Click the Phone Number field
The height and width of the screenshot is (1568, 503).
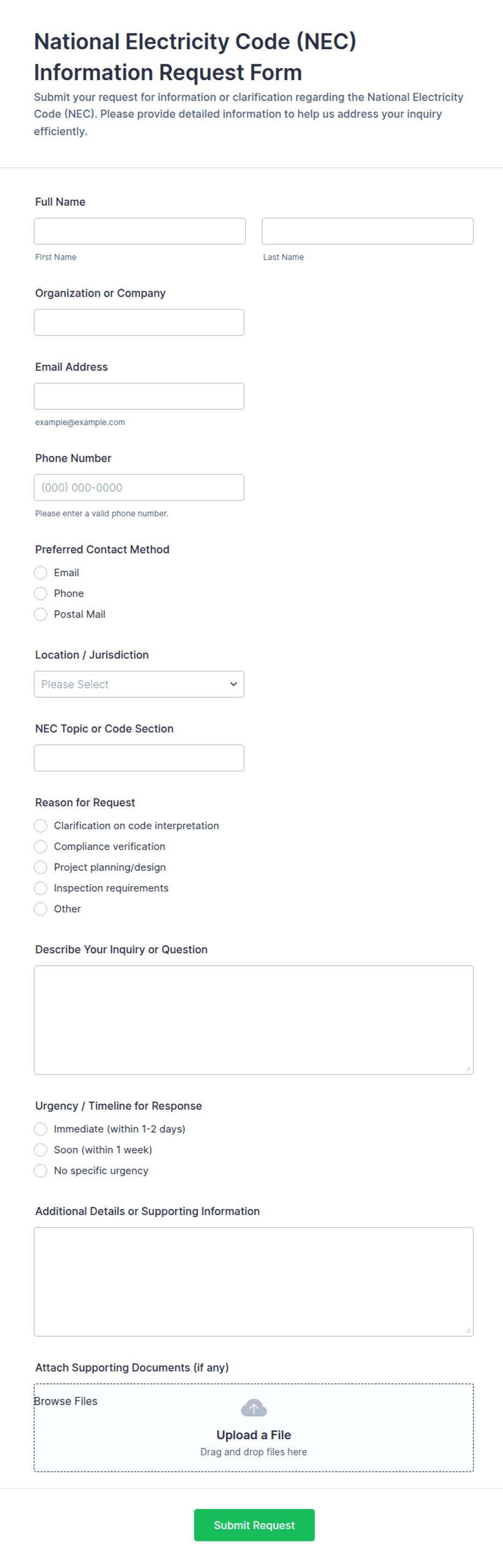pos(138,488)
